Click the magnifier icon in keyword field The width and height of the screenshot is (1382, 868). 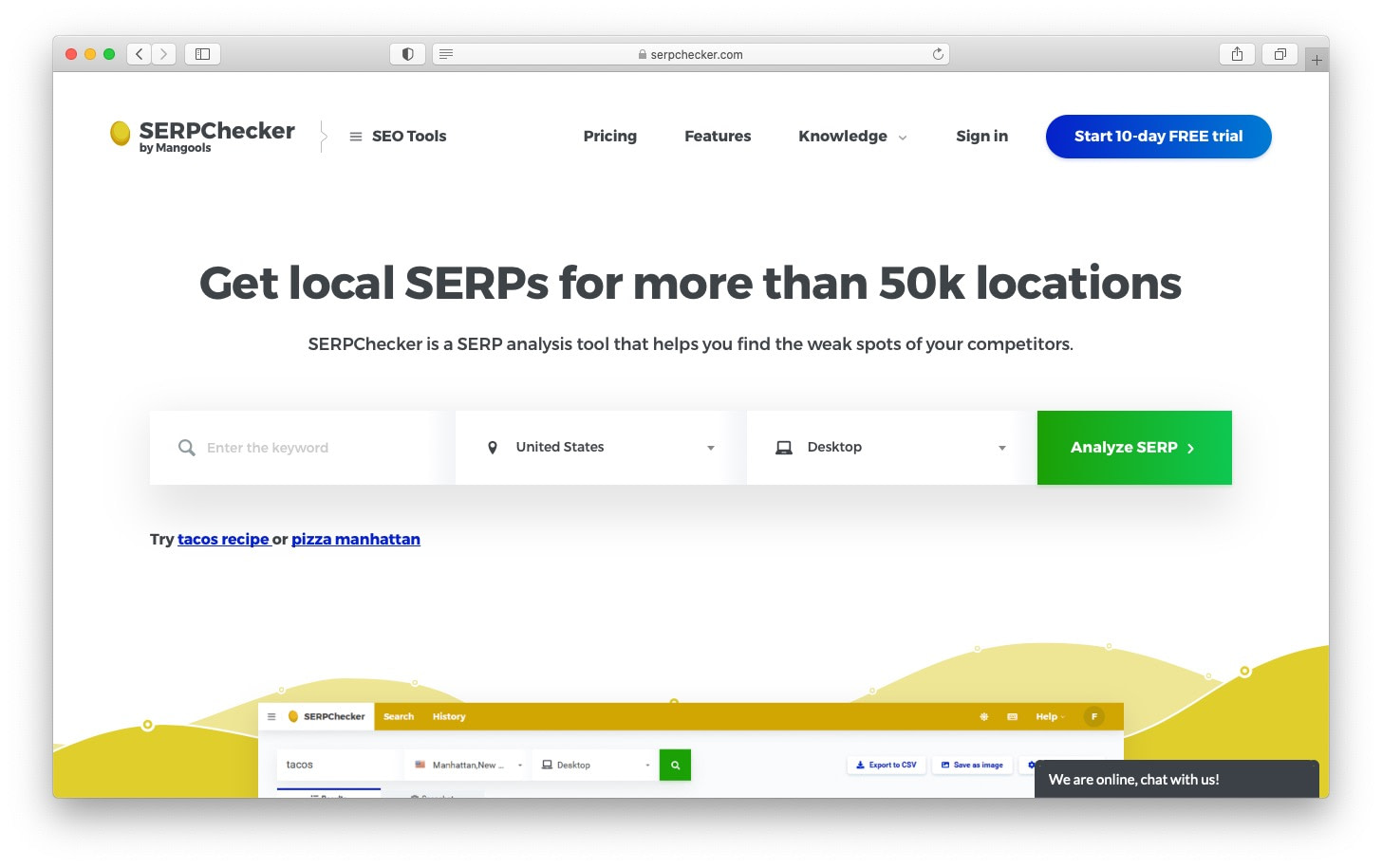tap(187, 448)
